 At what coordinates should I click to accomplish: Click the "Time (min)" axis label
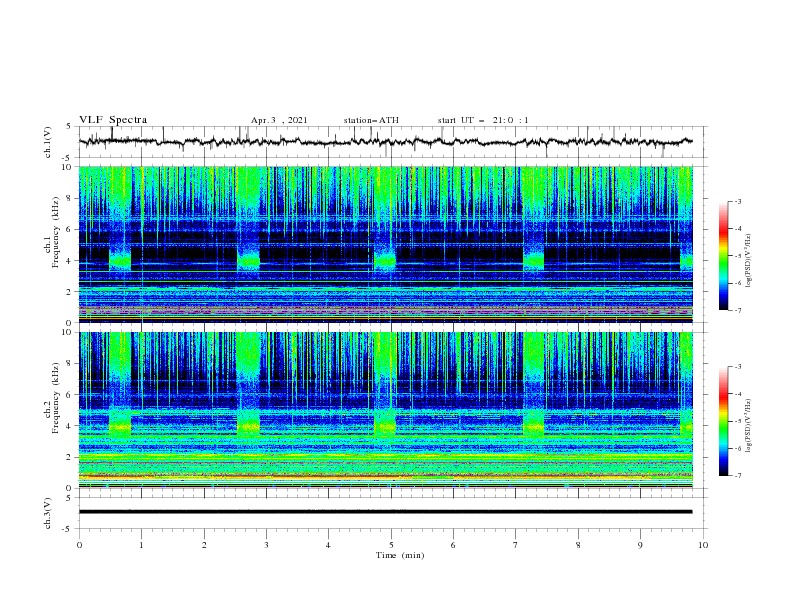click(400, 555)
